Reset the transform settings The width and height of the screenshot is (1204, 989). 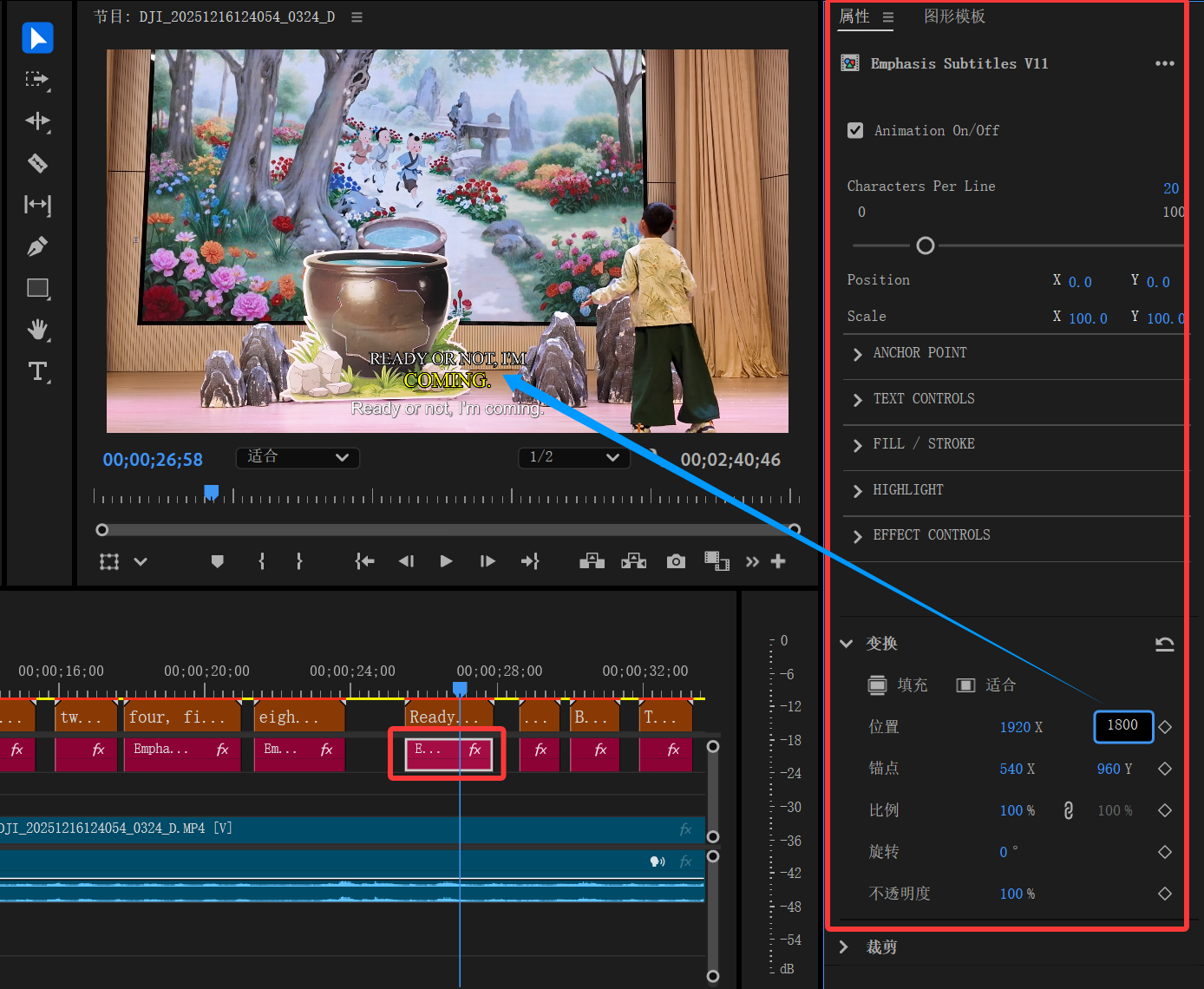1164,644
